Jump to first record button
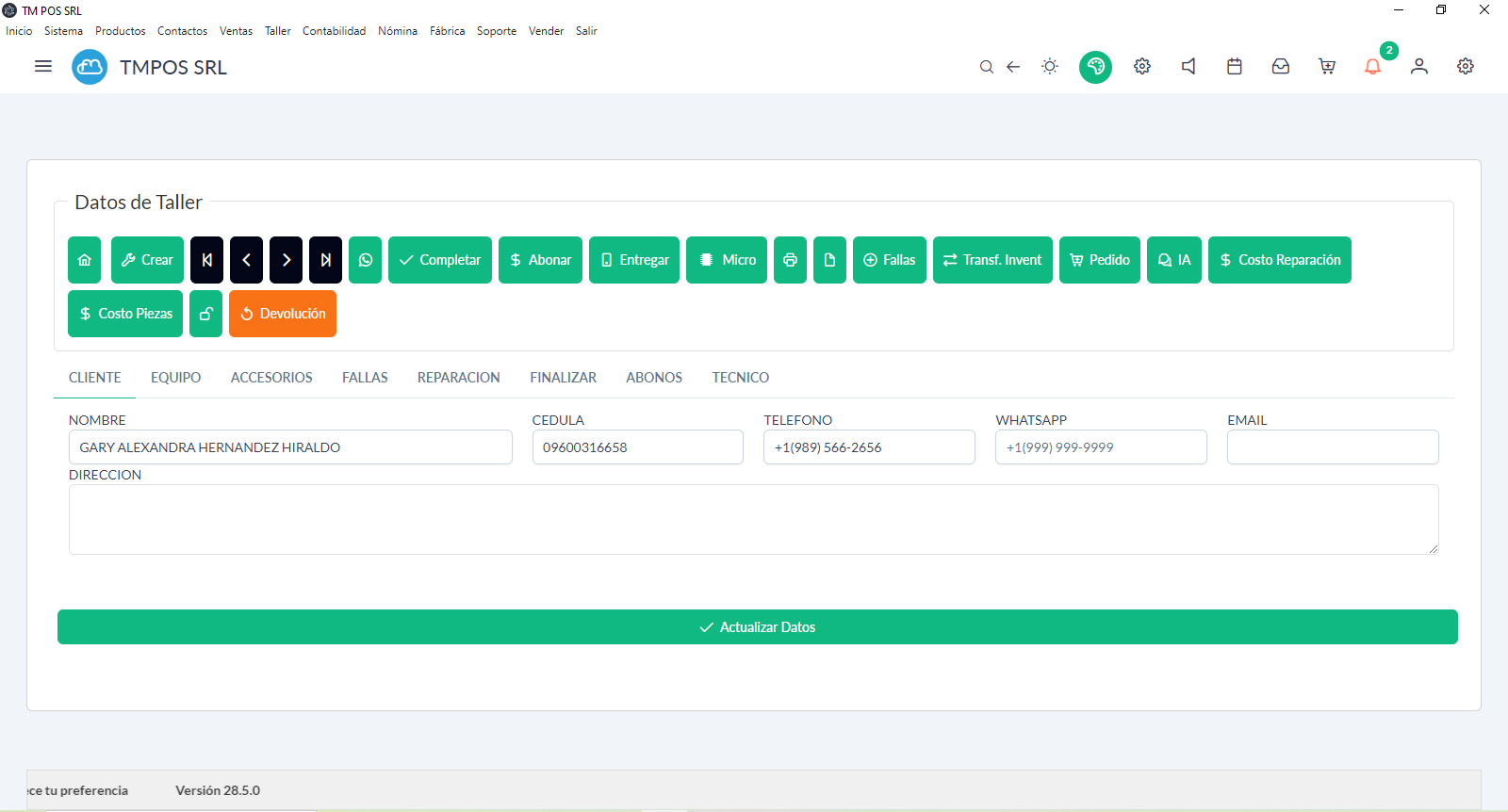 (x=206, y=260)
